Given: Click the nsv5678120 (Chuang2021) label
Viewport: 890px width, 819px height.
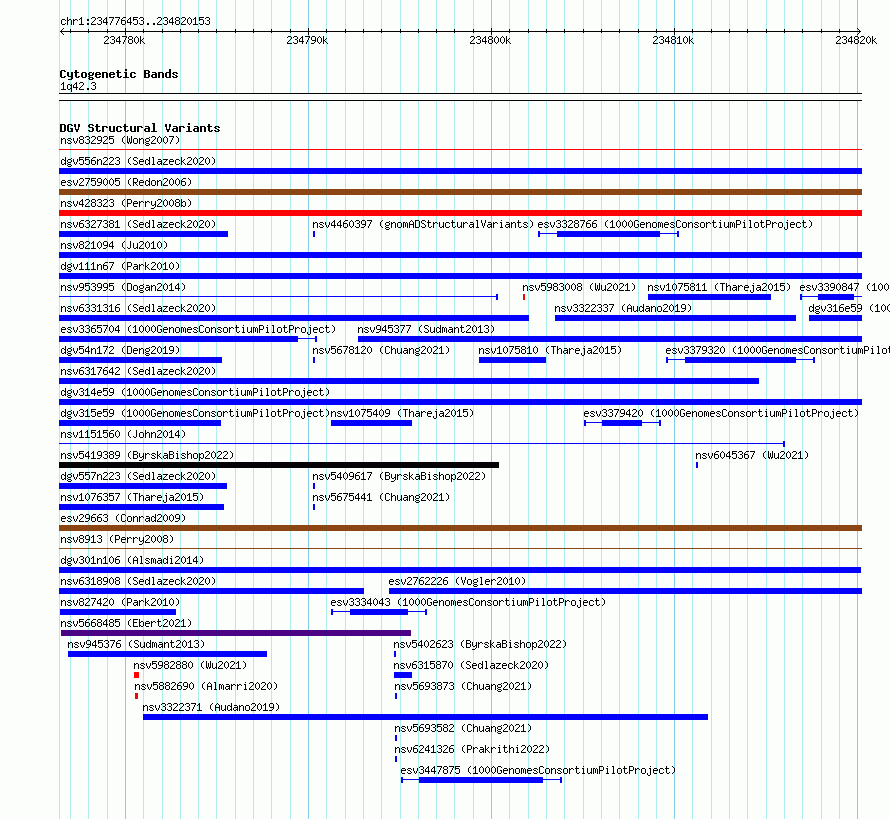Looking at the screenshot, I should 381,350.
